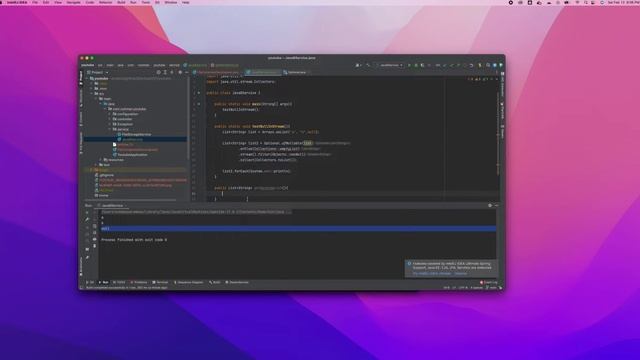This screenshot has width=640, height=360.
Task: Collapse the src folder arrow
Action: pyautogui.click(x=91, y=93)
